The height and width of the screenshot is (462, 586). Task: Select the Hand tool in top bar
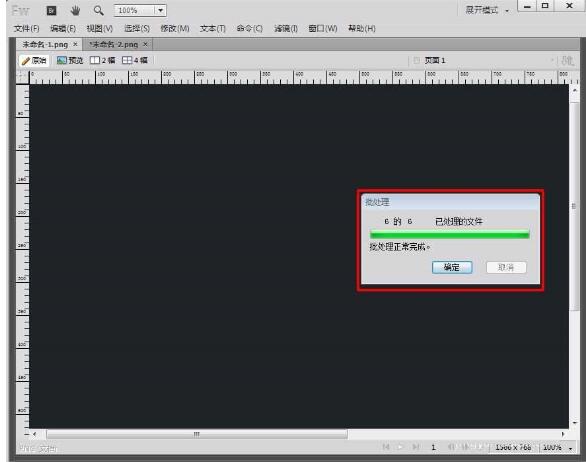point(75,10)
